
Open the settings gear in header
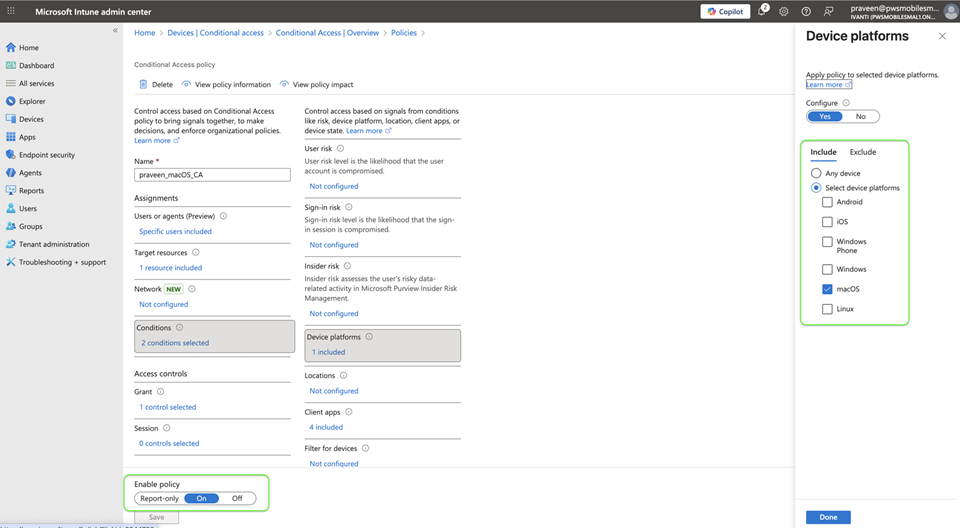coord(784,12)
